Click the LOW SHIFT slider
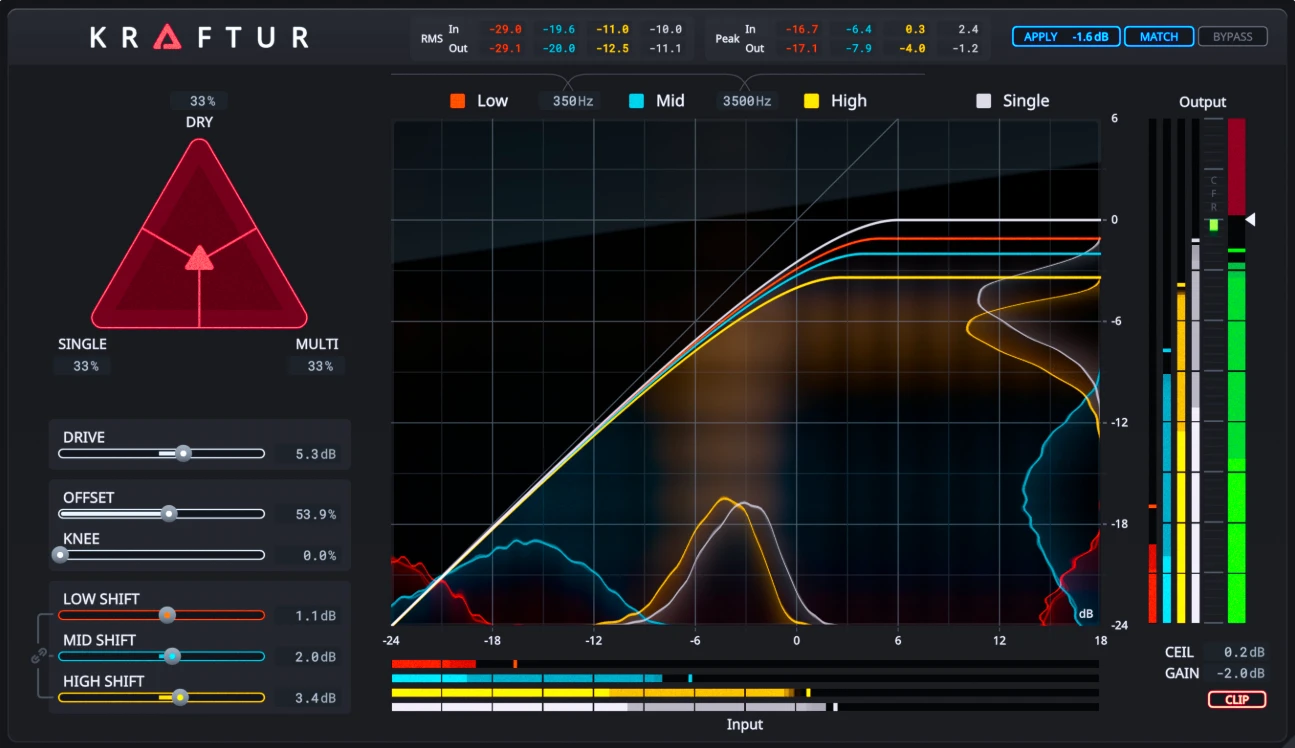1295x748 pixels. tap(162, 615)
